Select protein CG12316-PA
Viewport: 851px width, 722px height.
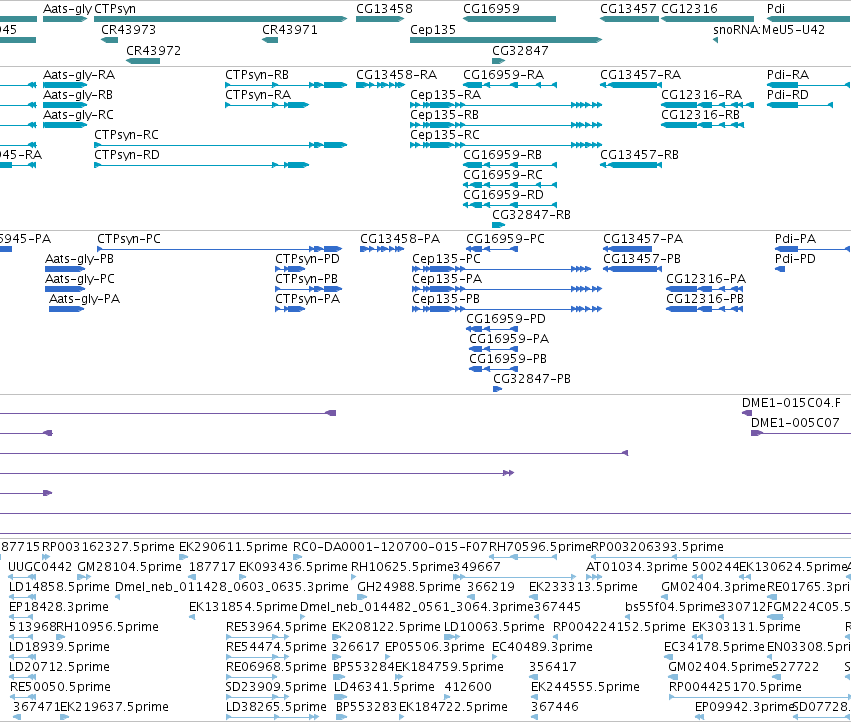click(x=704, y=289)
